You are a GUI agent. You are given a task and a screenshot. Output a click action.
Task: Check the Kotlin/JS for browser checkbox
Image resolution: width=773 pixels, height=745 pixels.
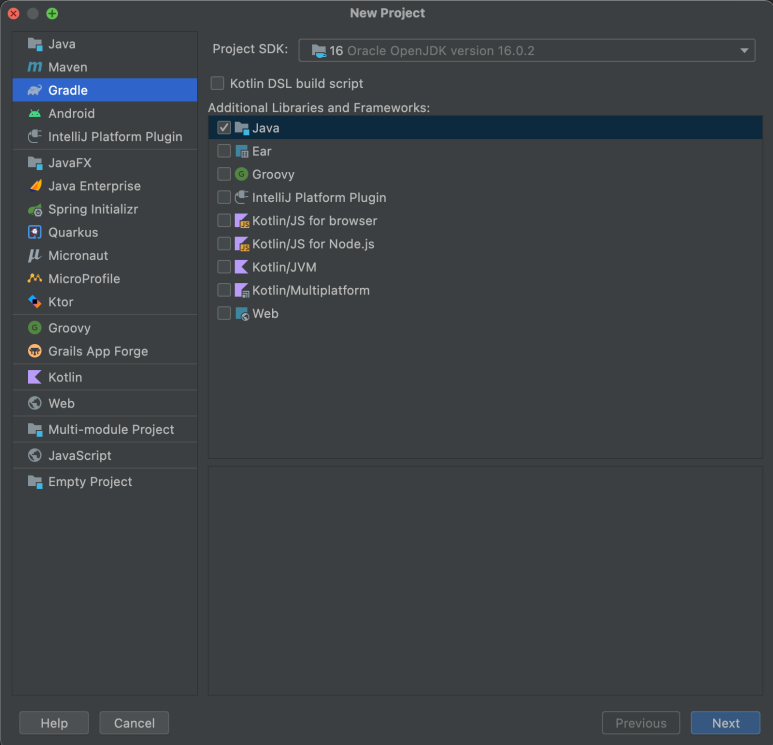pyautogui.click(x=224, y=220)
